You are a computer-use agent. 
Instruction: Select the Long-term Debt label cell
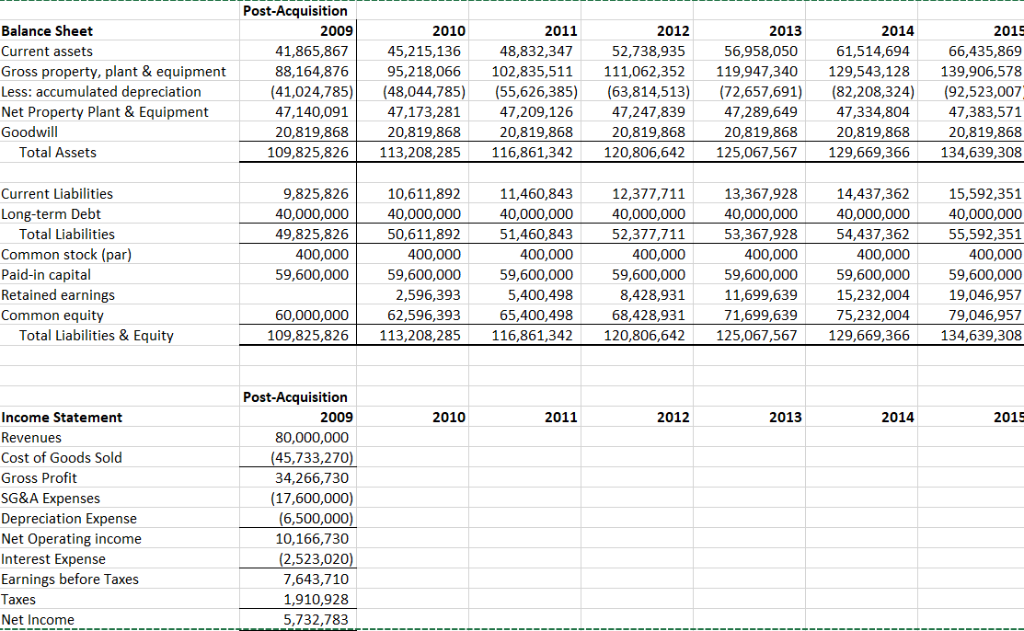coord(46,213)
